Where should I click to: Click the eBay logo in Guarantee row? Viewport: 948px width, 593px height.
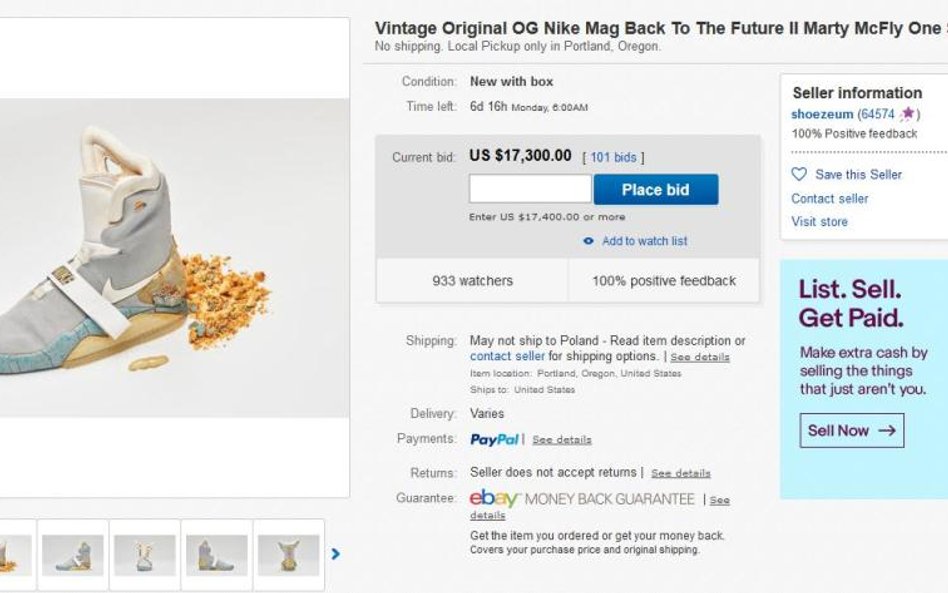click(494, 498)
